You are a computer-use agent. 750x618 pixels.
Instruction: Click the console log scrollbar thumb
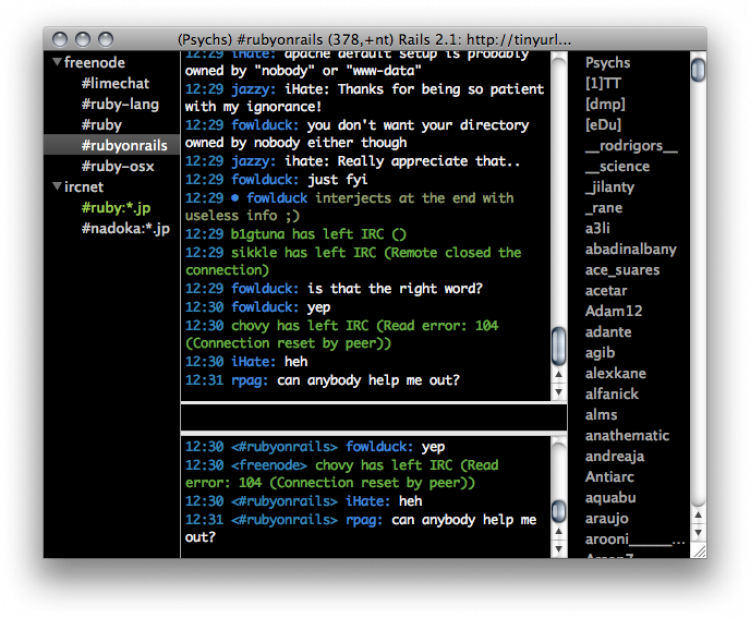(x=559, y=511)
